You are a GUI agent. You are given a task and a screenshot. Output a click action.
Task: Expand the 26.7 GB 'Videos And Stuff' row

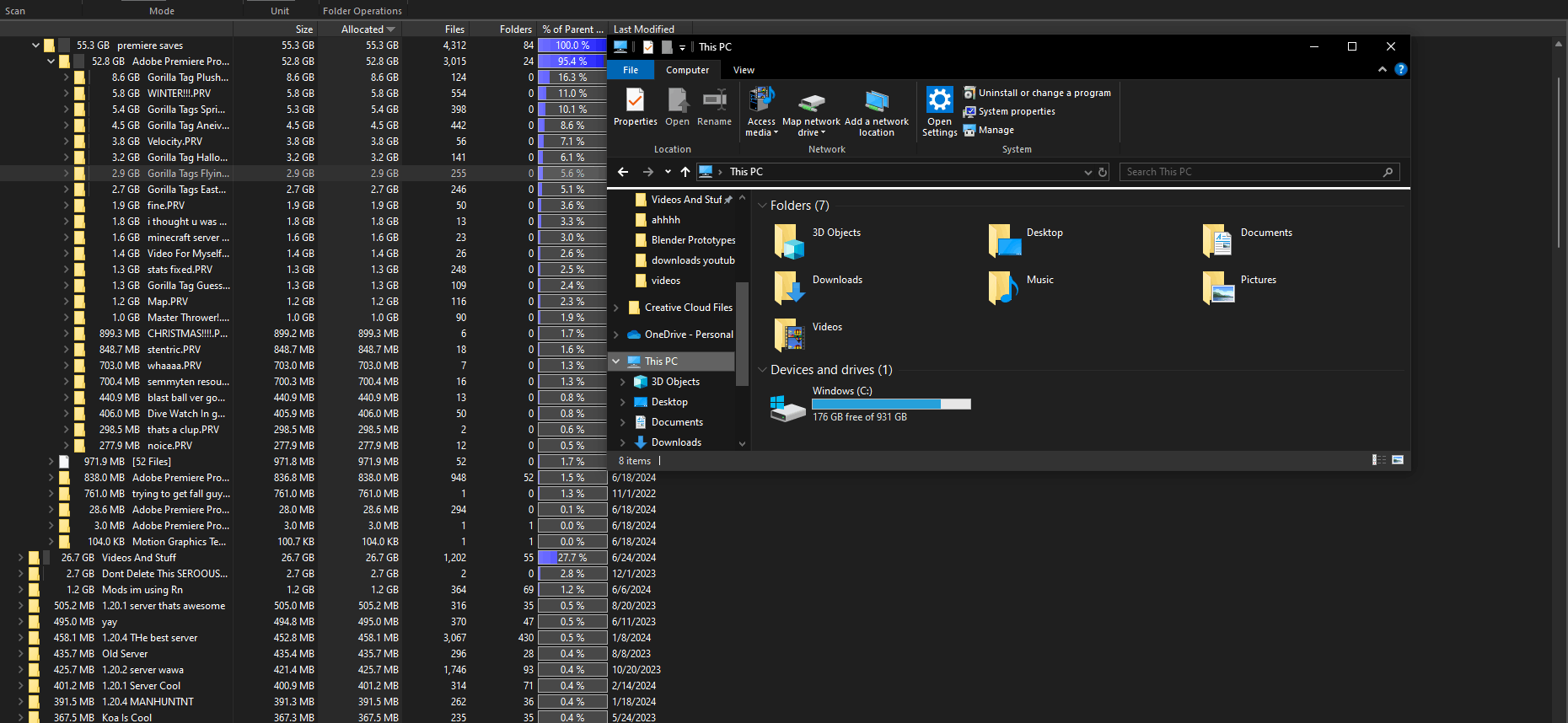pyautogui.click(x=20, y=558)
